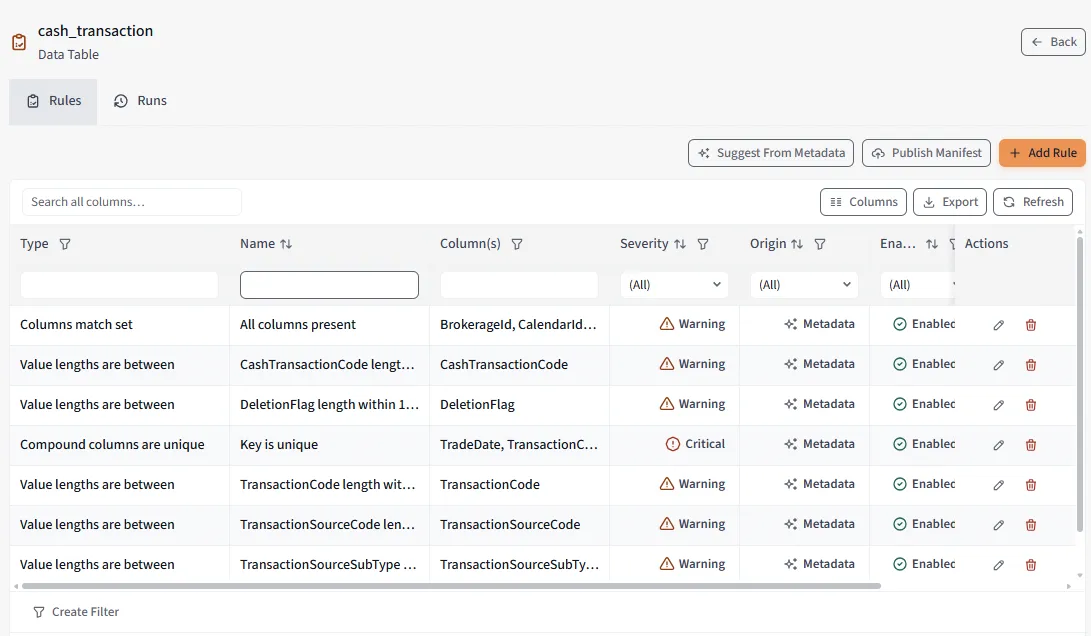
Task: Click the vertical table scrollbar
Action: click(1080, 384)
